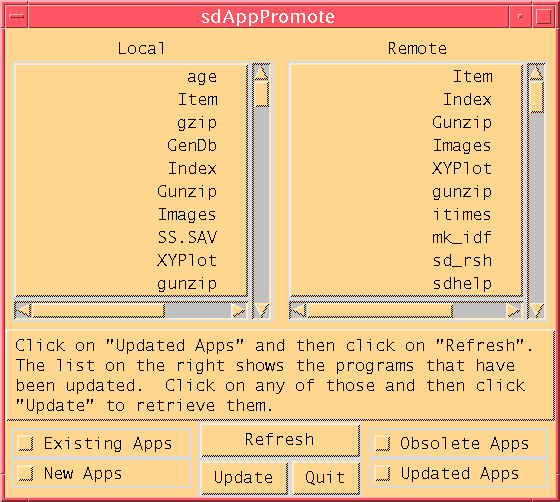This screenshot has width=560, height=502.
Task: Click the down arrow of the Remote list scrollbar
Action: pos(536,310)
